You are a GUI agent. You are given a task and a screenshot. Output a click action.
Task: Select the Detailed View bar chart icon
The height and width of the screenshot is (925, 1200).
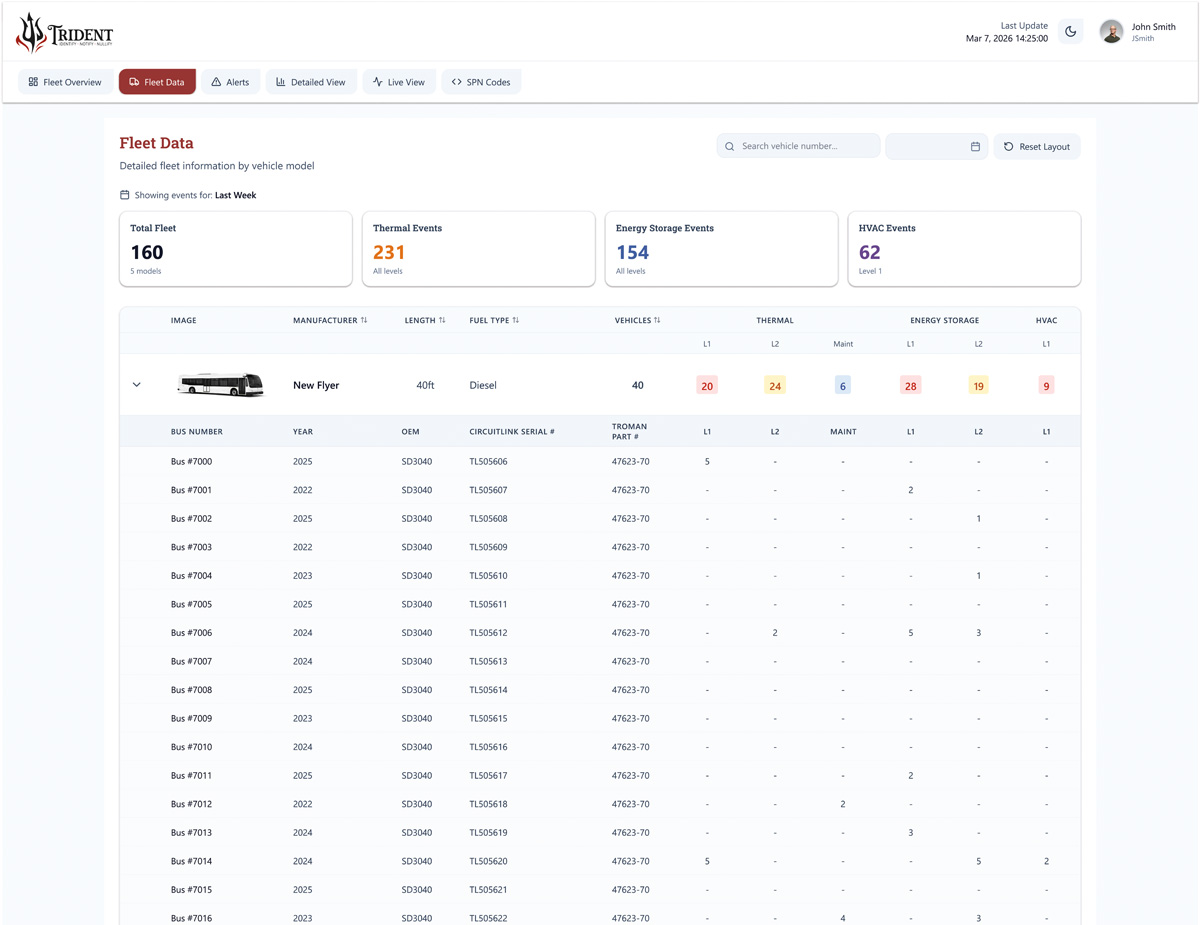click(282, 82)
